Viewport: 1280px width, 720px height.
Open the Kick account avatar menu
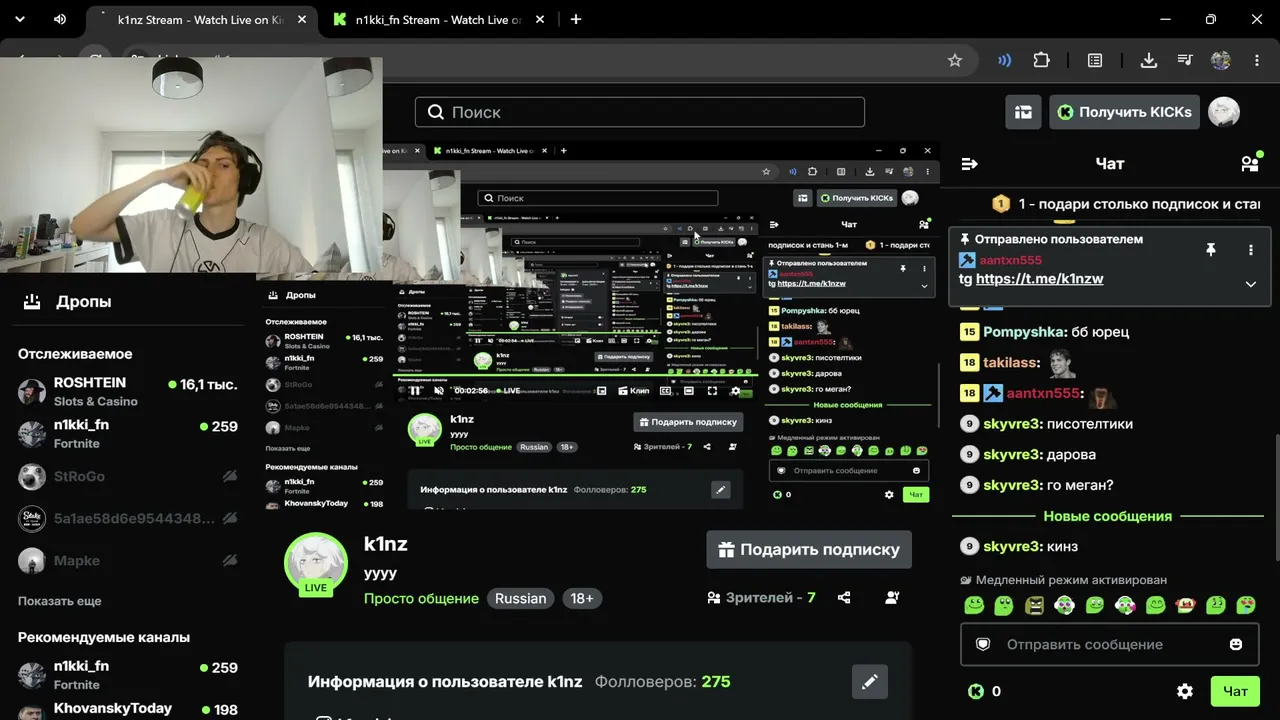point(1224,112)
